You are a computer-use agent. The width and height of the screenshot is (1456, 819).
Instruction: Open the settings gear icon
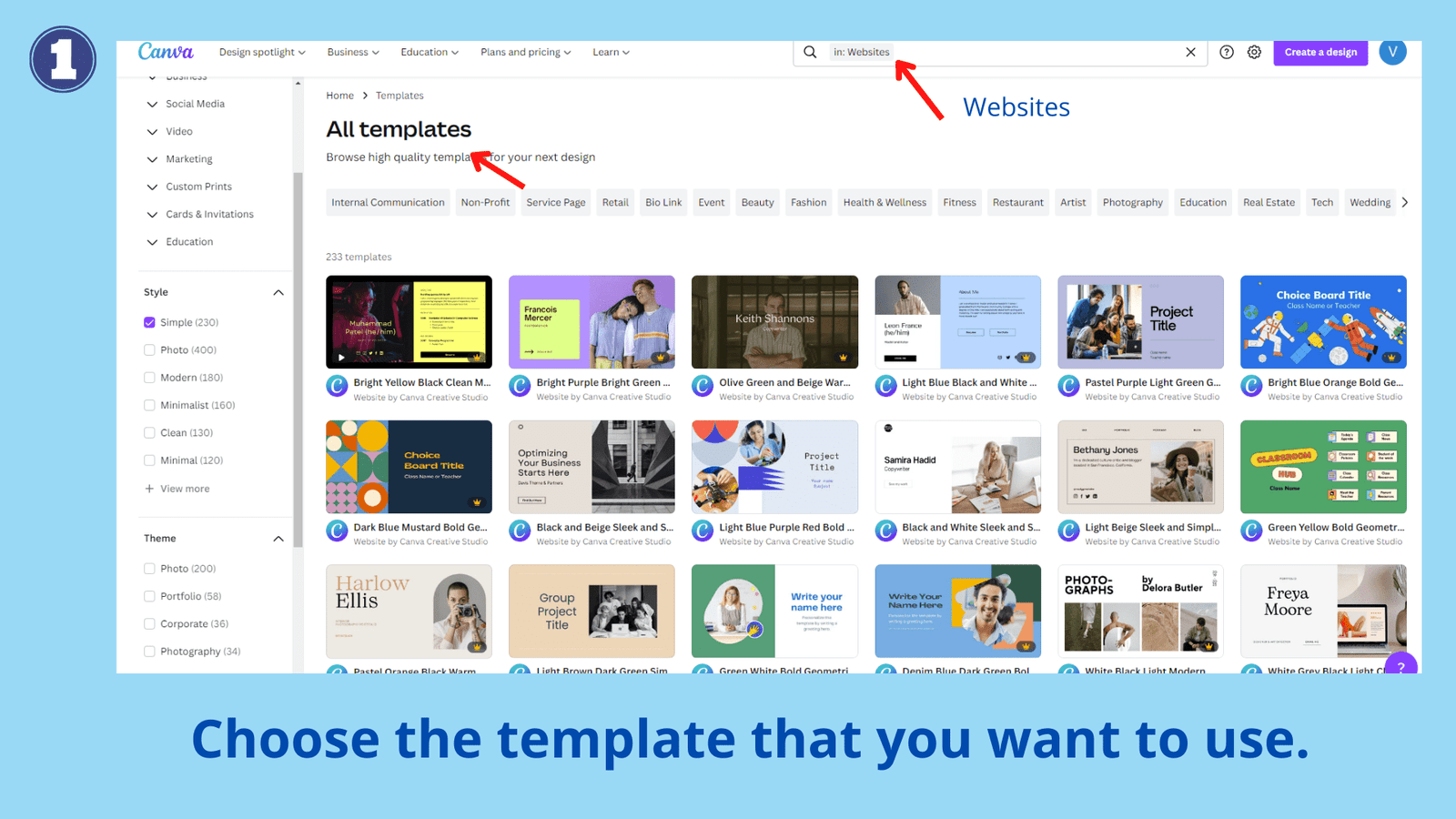coord(1254,52)
